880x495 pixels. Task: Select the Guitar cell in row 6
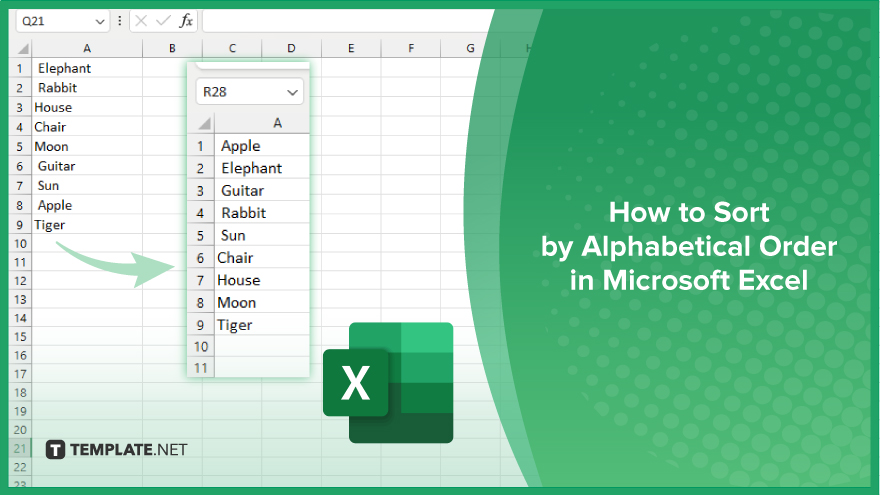tap(87, 166)
